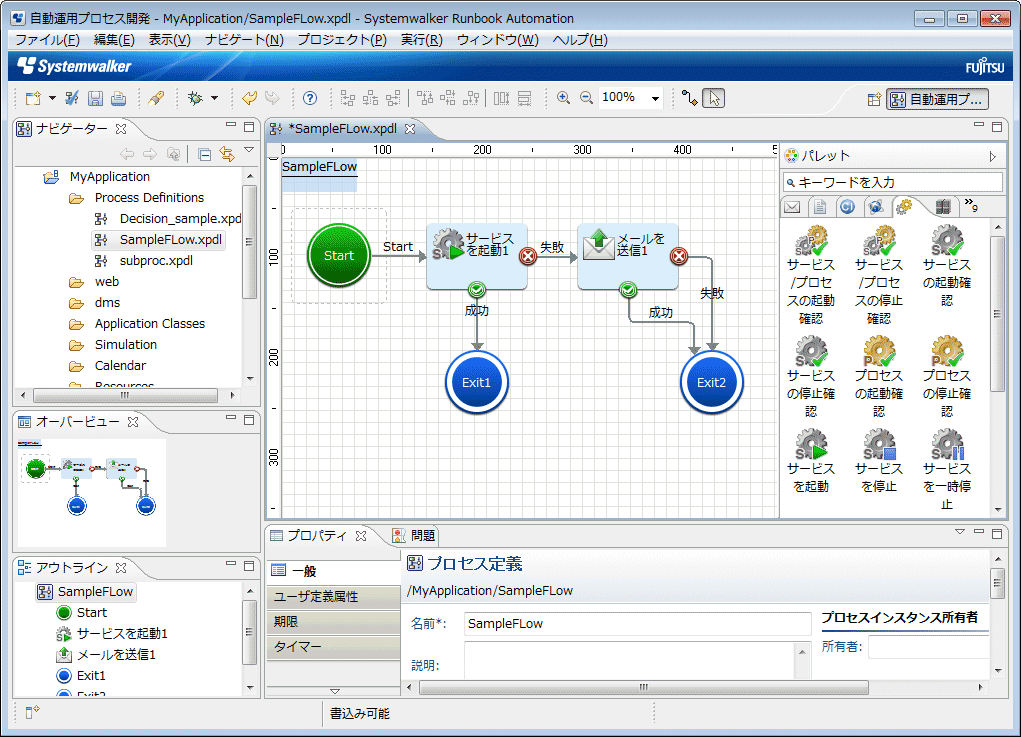Click the Zoom In magnifier icon
Image resolution: width=1021 pixels, height=737 pixels.
tap(564, 98)
